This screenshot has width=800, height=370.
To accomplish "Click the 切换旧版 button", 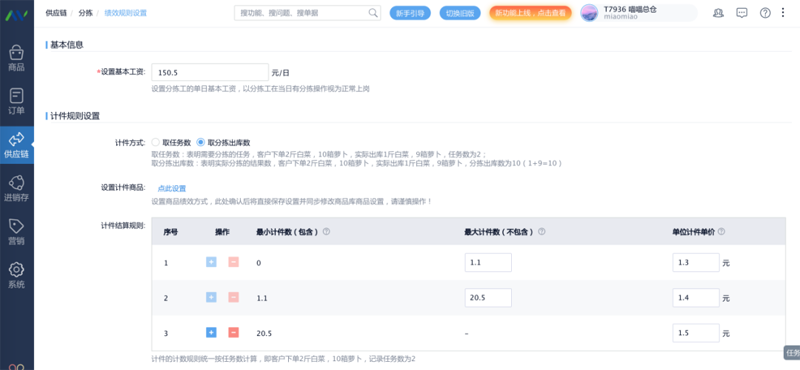I will 460,13.
